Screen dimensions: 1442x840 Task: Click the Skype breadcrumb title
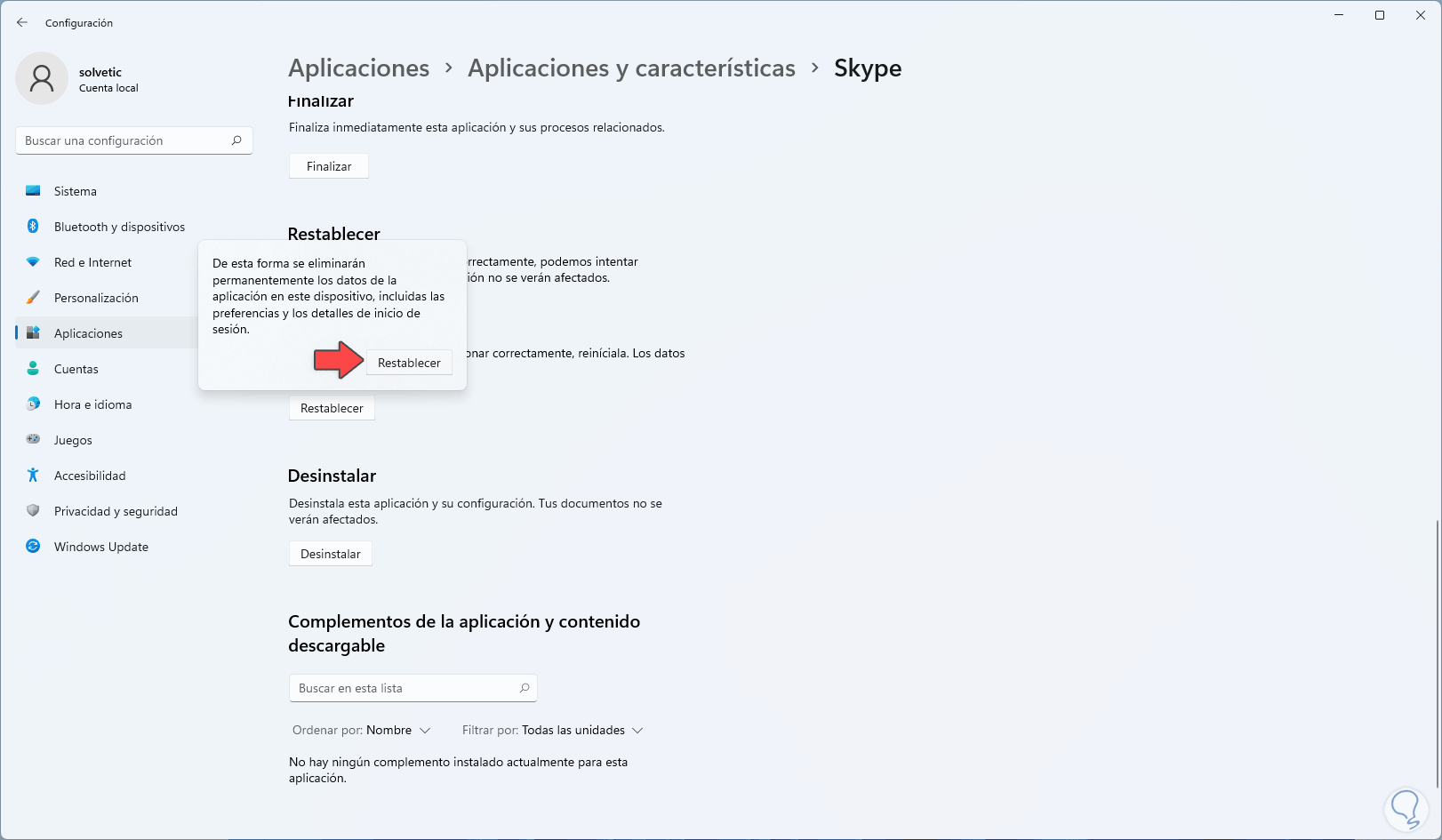(x=868, y=68)
